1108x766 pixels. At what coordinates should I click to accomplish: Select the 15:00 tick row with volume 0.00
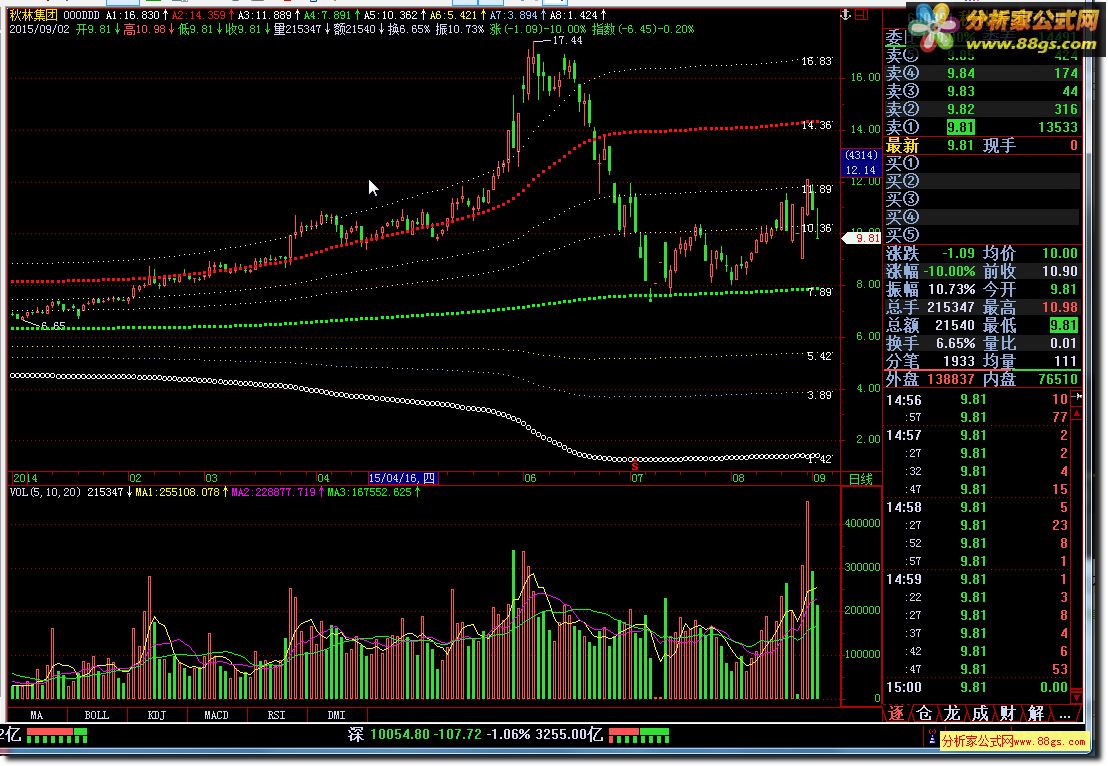[978, 687]
